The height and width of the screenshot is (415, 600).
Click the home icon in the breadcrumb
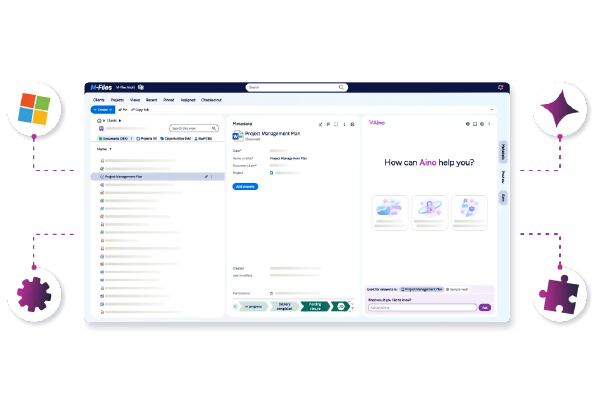pos(99,120)
